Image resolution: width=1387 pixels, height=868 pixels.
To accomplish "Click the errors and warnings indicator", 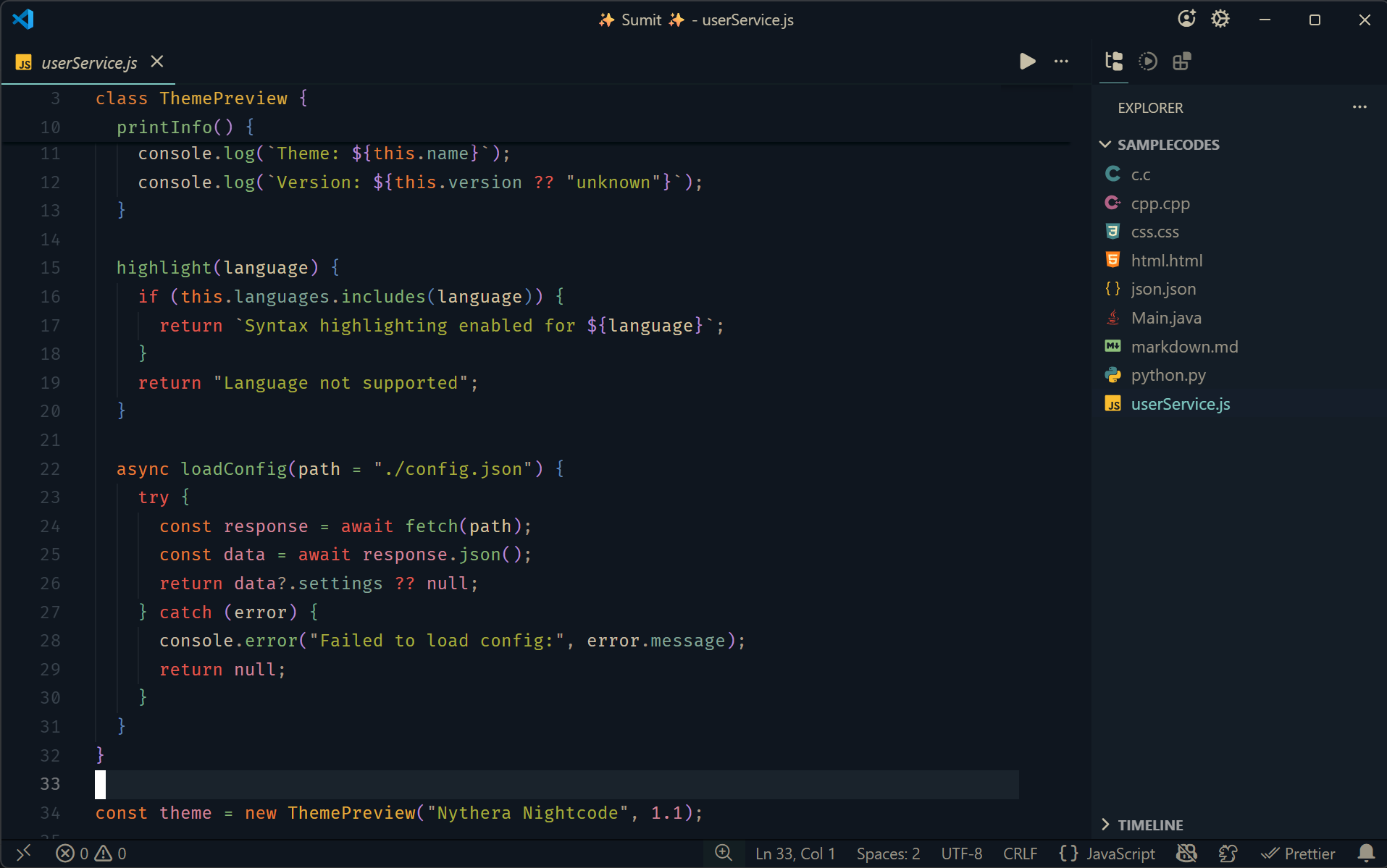I will 91,854.
